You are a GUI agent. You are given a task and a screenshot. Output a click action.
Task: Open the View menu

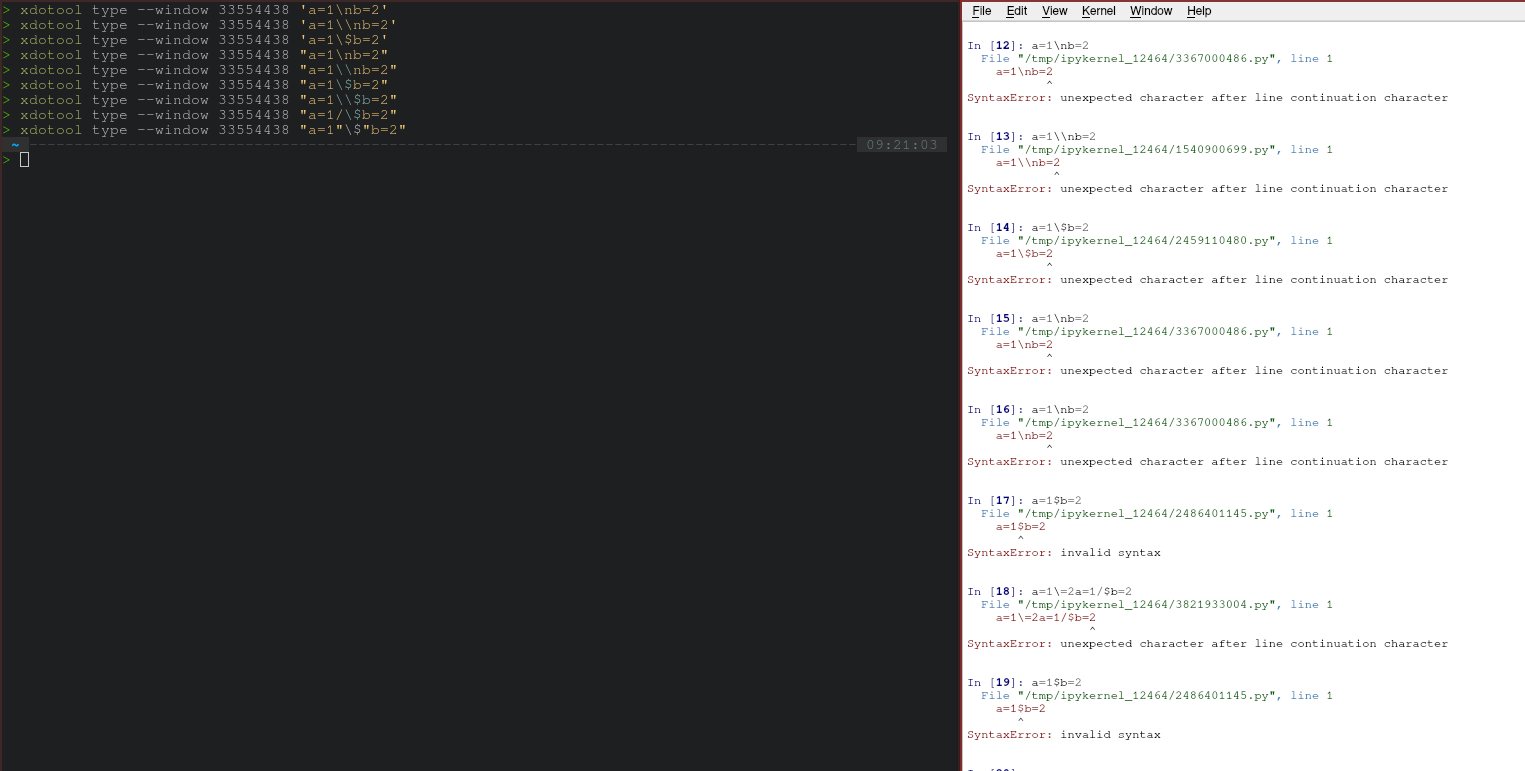click(1054, 11)
